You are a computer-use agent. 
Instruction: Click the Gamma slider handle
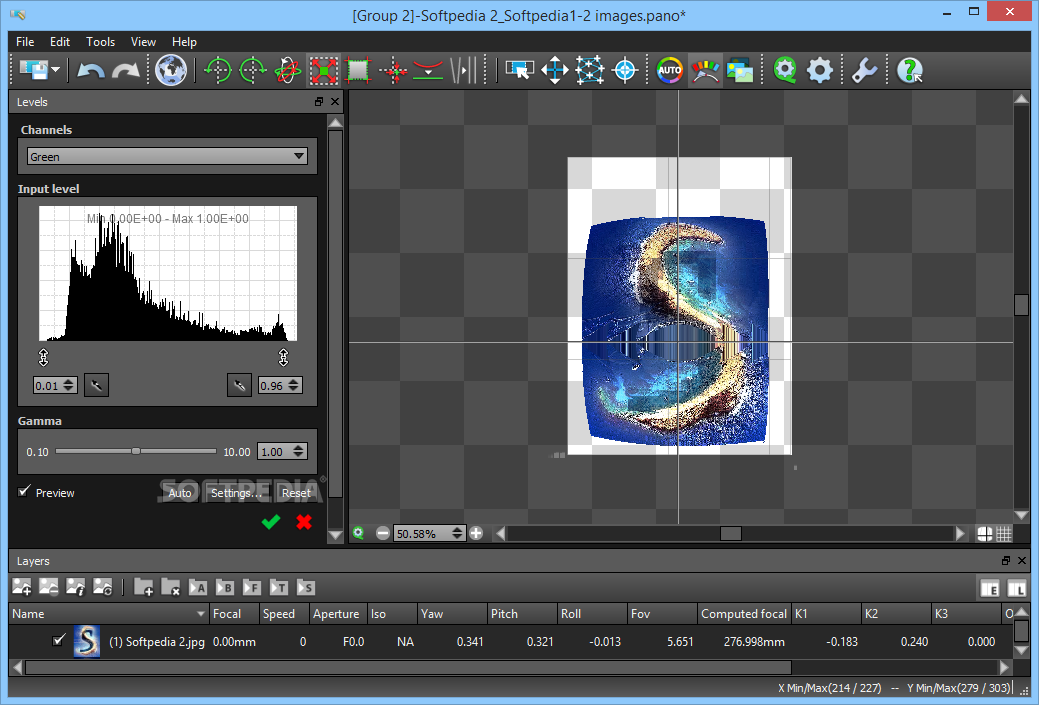[x=136, y=451]
